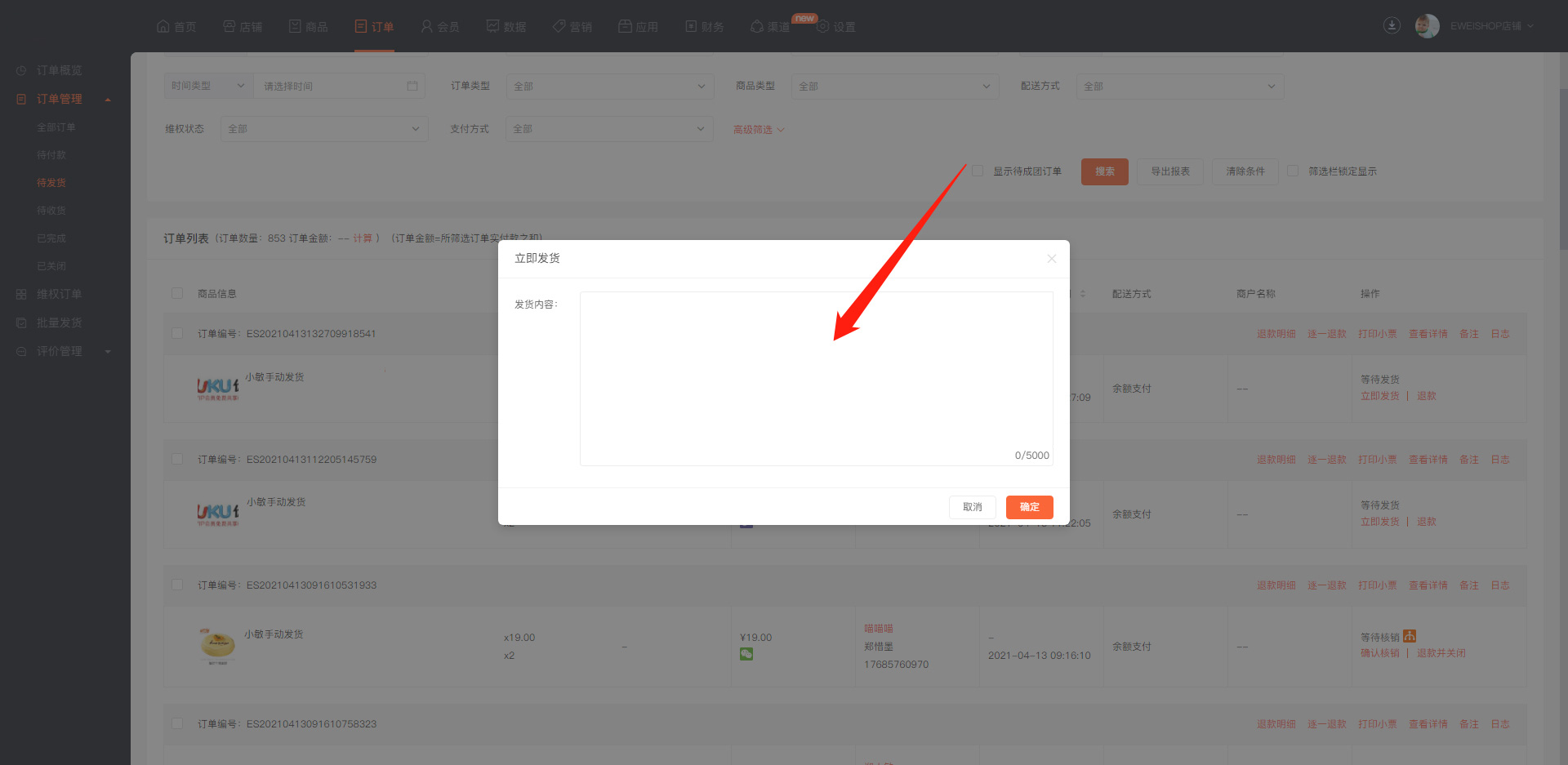
Task: Select 待付款 in sidebar
Action: click(x=51, y=155)
